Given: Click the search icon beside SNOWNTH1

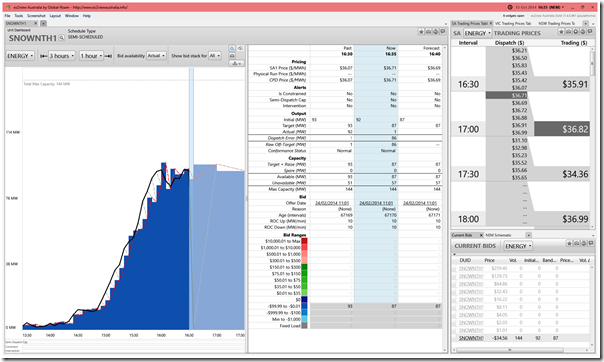Looking at the screenshot, I should [62, 38].
